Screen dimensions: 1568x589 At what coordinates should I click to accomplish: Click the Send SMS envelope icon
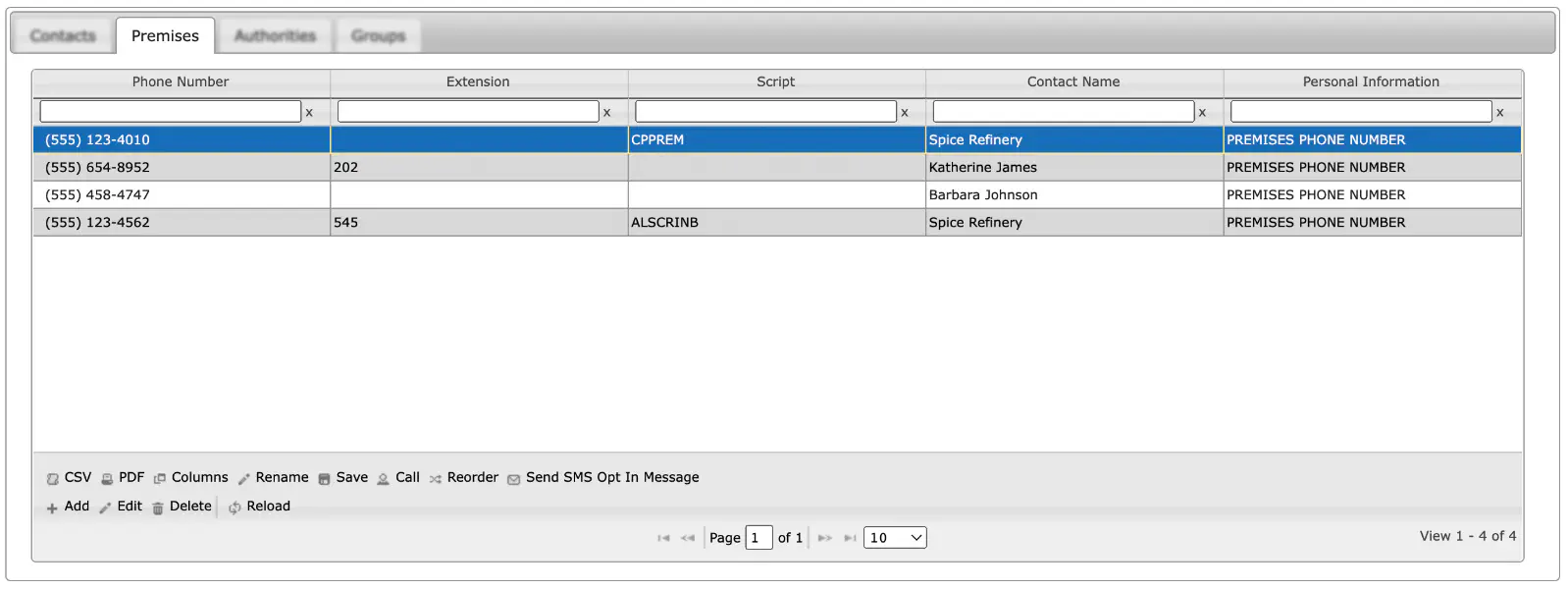pos(514,479)
